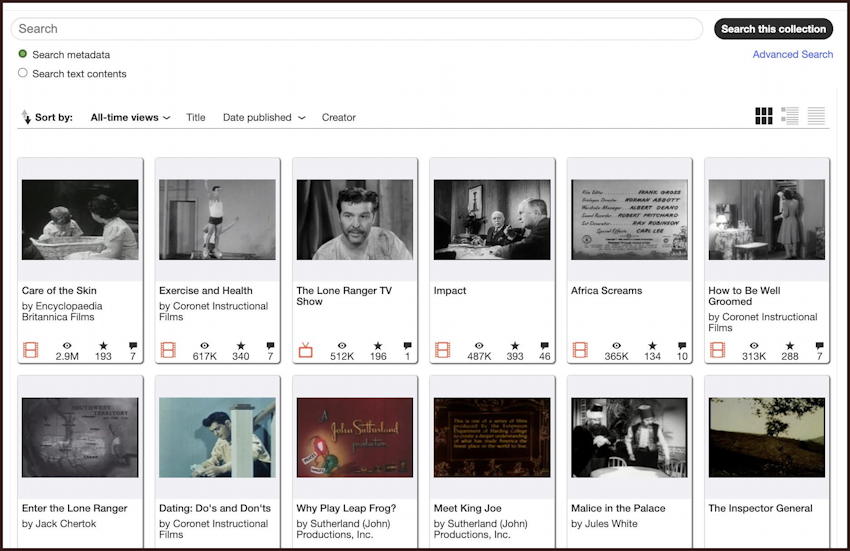The image size is (850, 551).
Task: Sort results by Title
Action: tap(196, 117)
